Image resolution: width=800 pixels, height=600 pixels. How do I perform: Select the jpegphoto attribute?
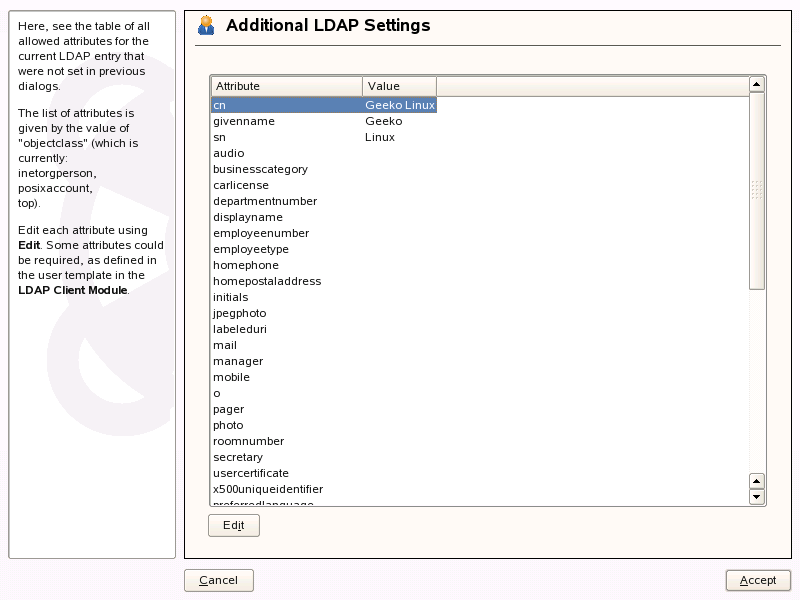click(239, 313)
